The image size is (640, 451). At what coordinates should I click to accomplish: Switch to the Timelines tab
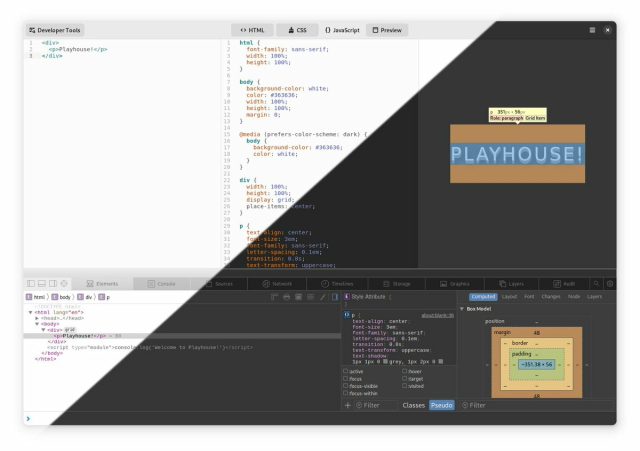point(337,284)
